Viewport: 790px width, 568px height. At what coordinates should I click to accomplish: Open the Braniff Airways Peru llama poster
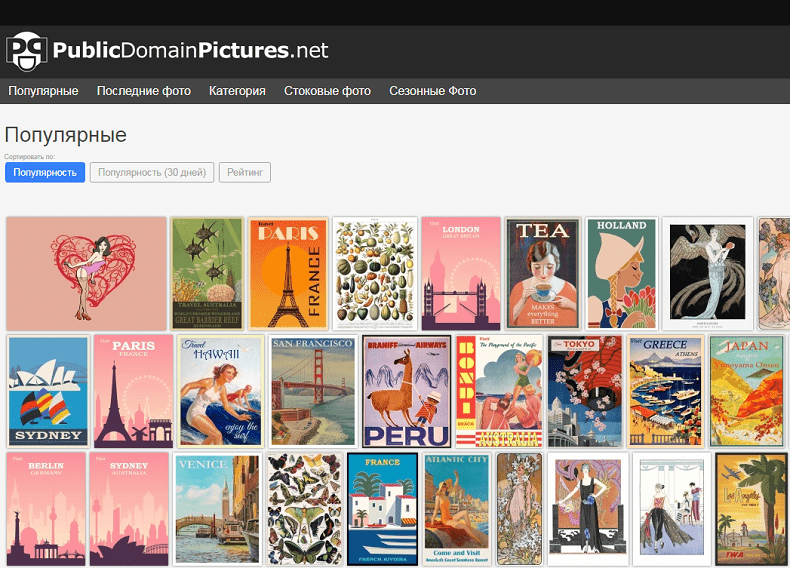tap(407, 391)
